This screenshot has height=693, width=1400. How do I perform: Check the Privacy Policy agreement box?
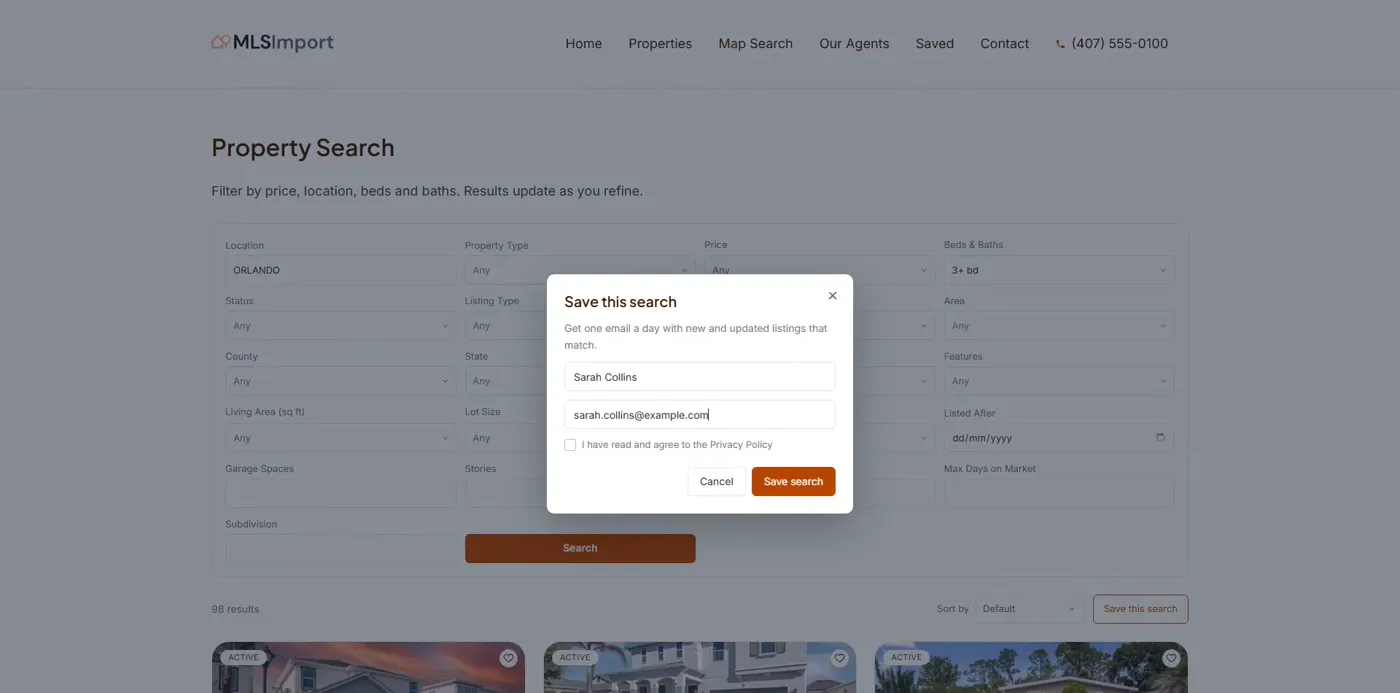570,445
